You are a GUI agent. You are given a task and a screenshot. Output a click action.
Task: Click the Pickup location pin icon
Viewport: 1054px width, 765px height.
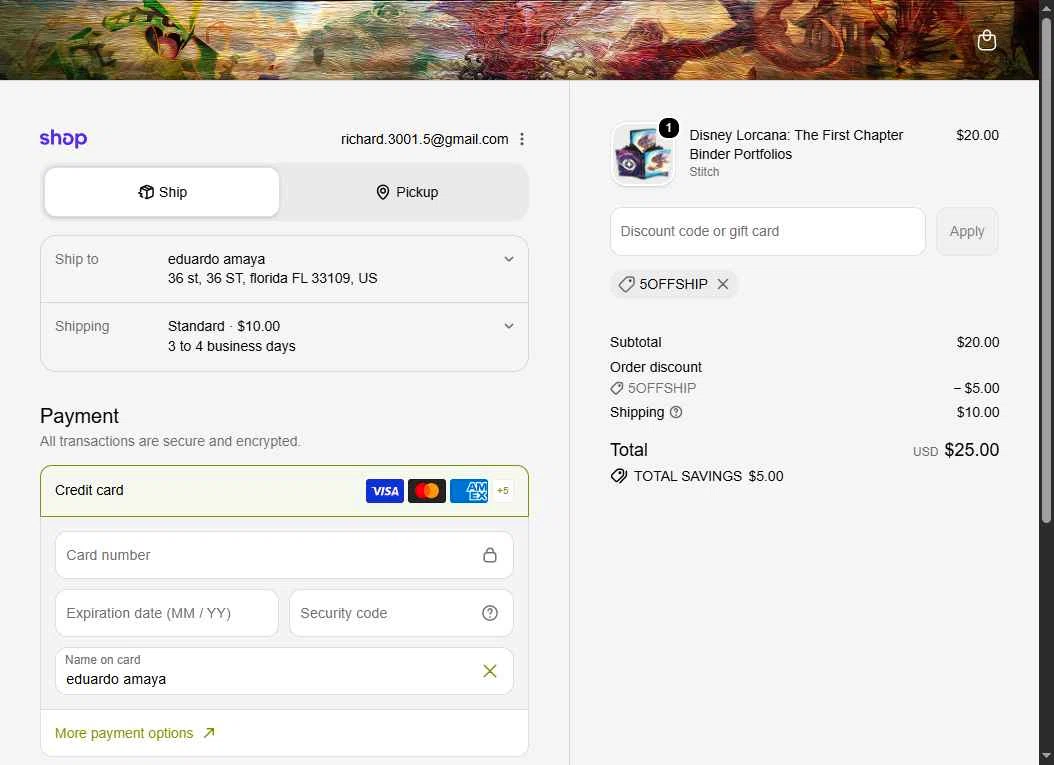(x=382, y=192)
